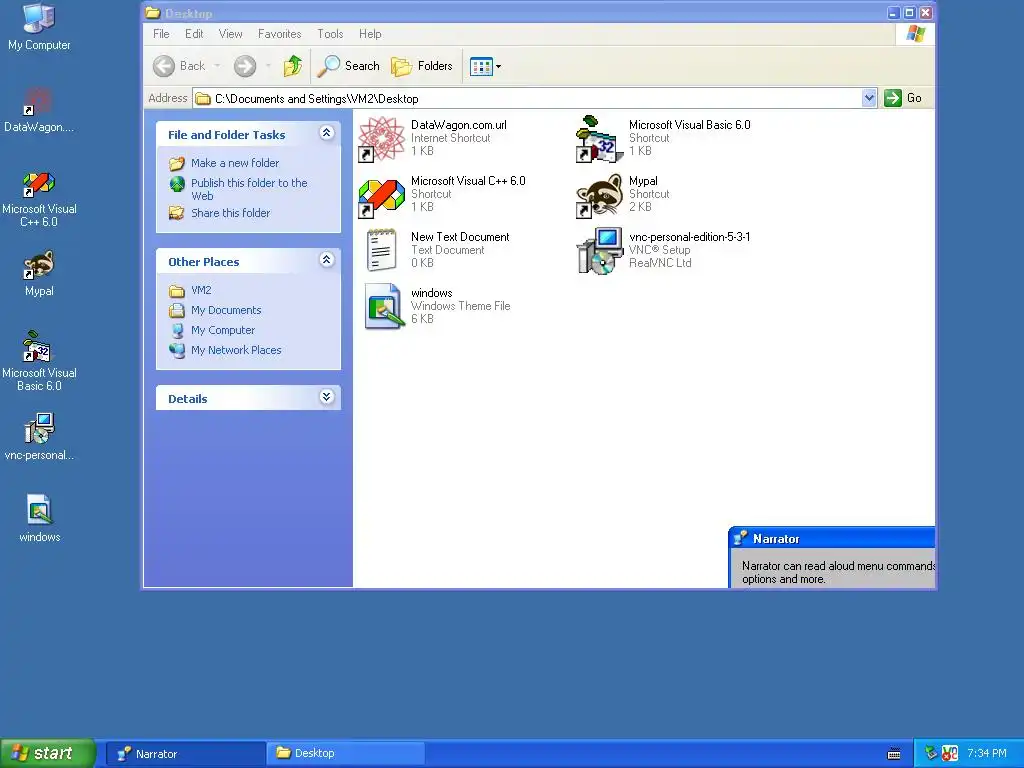The height and width of the screenshot is (768, 1024).
Task: Expand the Address bar dropdown
Action: 869,98
